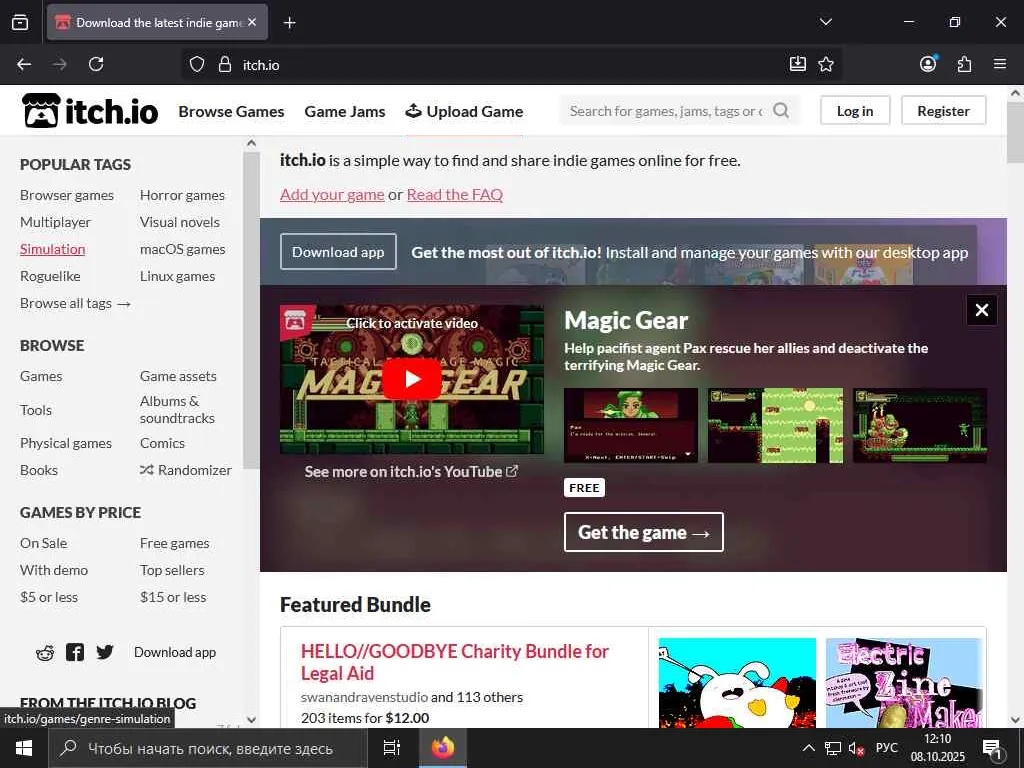Click the tracking protection shield icon
Image resolution: width=1024 pixels, height=768 pixels.
(x=197, y=65)
